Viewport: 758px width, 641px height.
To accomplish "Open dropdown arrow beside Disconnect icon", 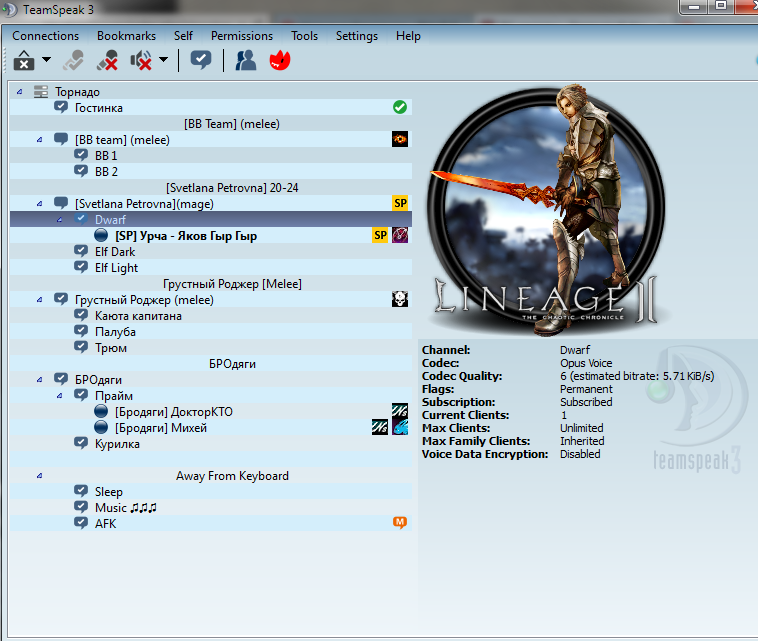I will (46, 61).
